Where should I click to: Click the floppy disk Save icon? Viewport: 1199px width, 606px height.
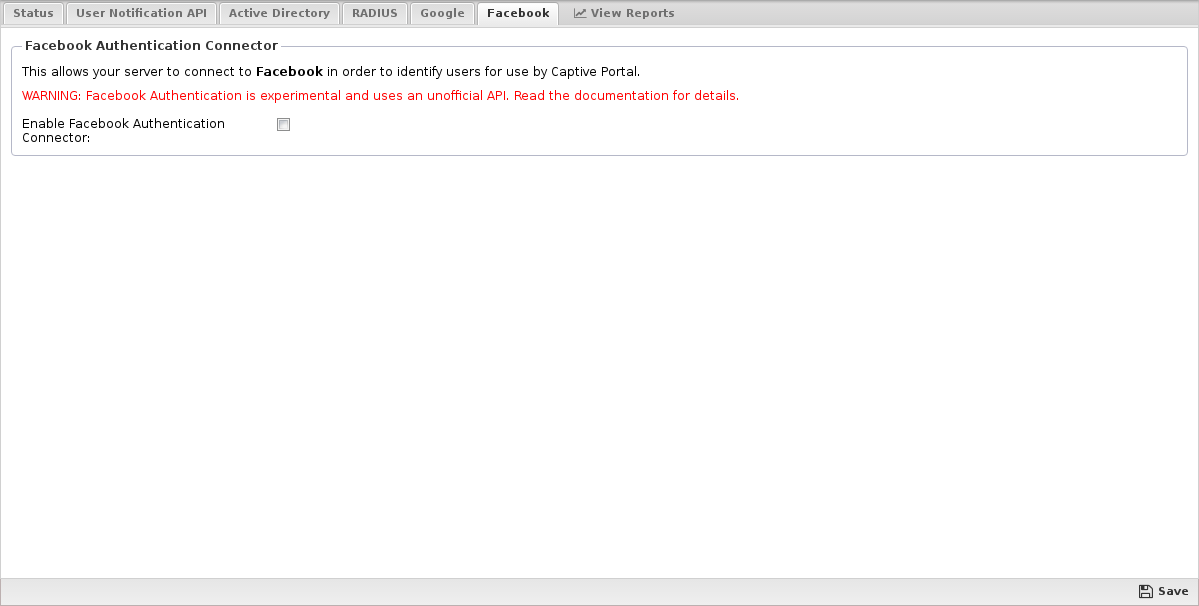[x=1145, y=591]
